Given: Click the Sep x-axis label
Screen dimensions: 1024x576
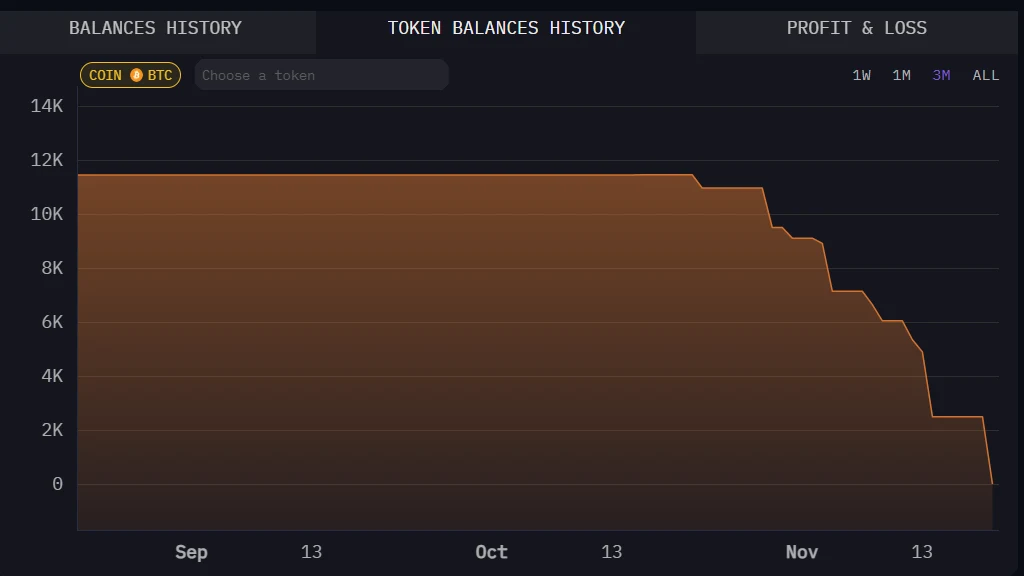Looking at the screenshot, I should point(191,552).
